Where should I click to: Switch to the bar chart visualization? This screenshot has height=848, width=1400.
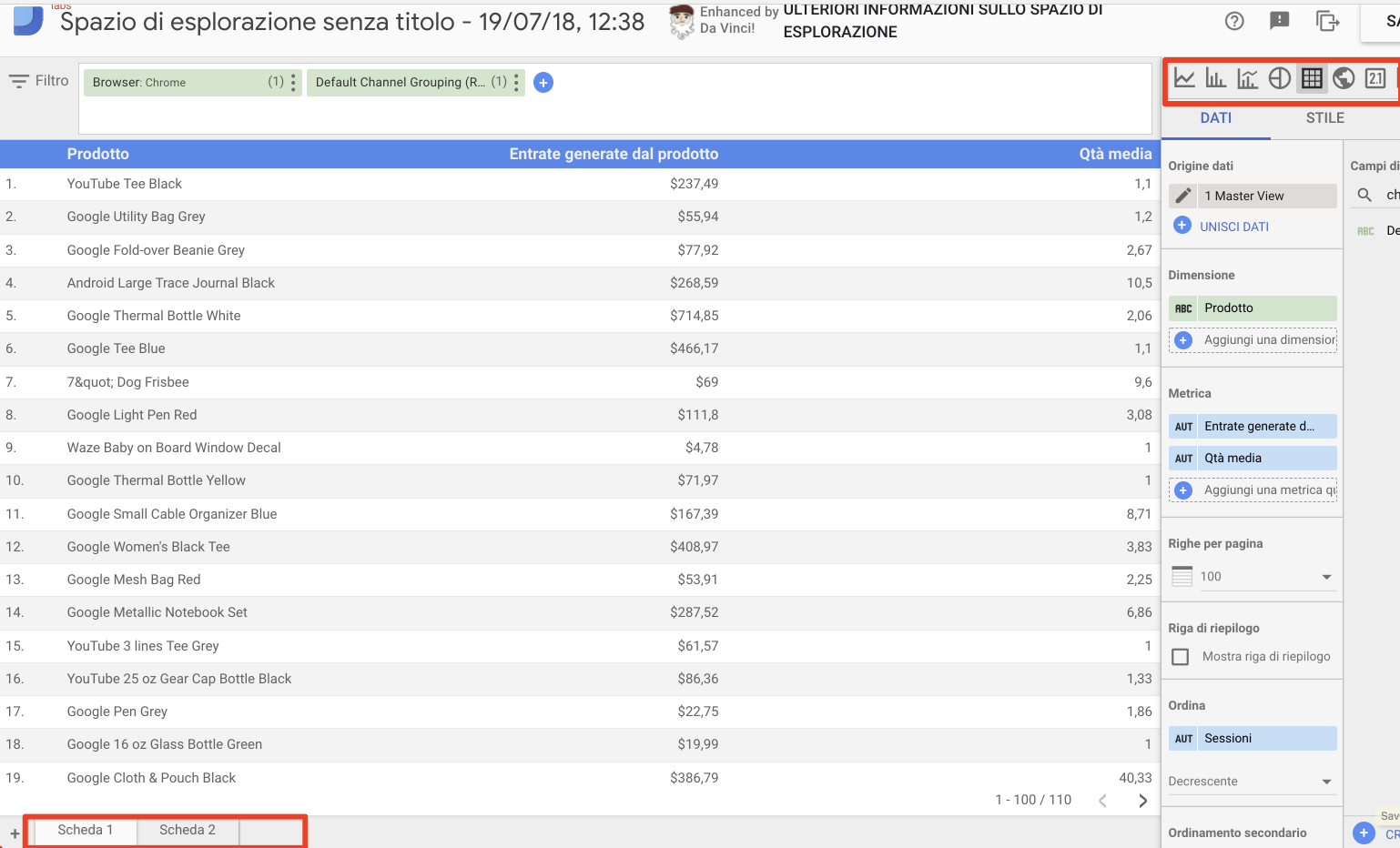coord(1216,78)
